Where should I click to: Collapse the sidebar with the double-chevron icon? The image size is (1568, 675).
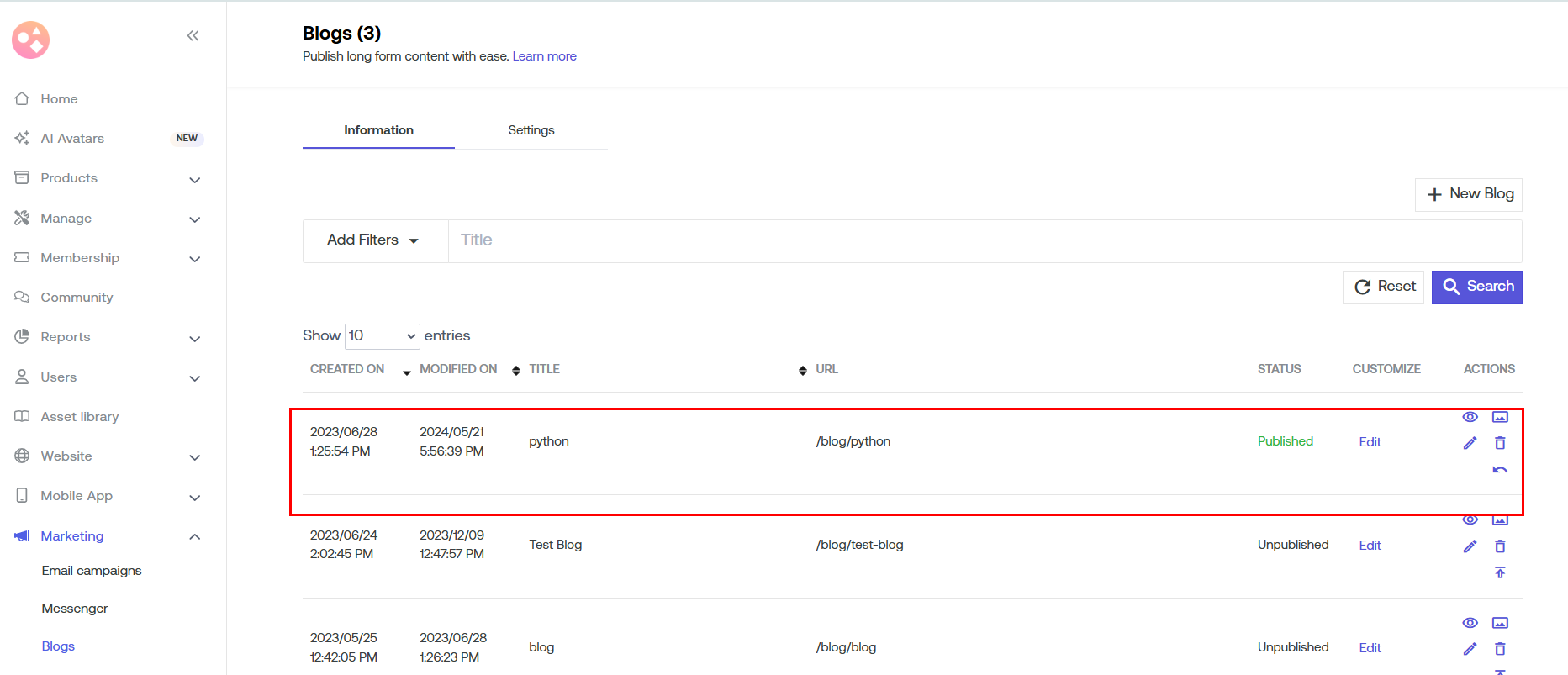point(193,35)
